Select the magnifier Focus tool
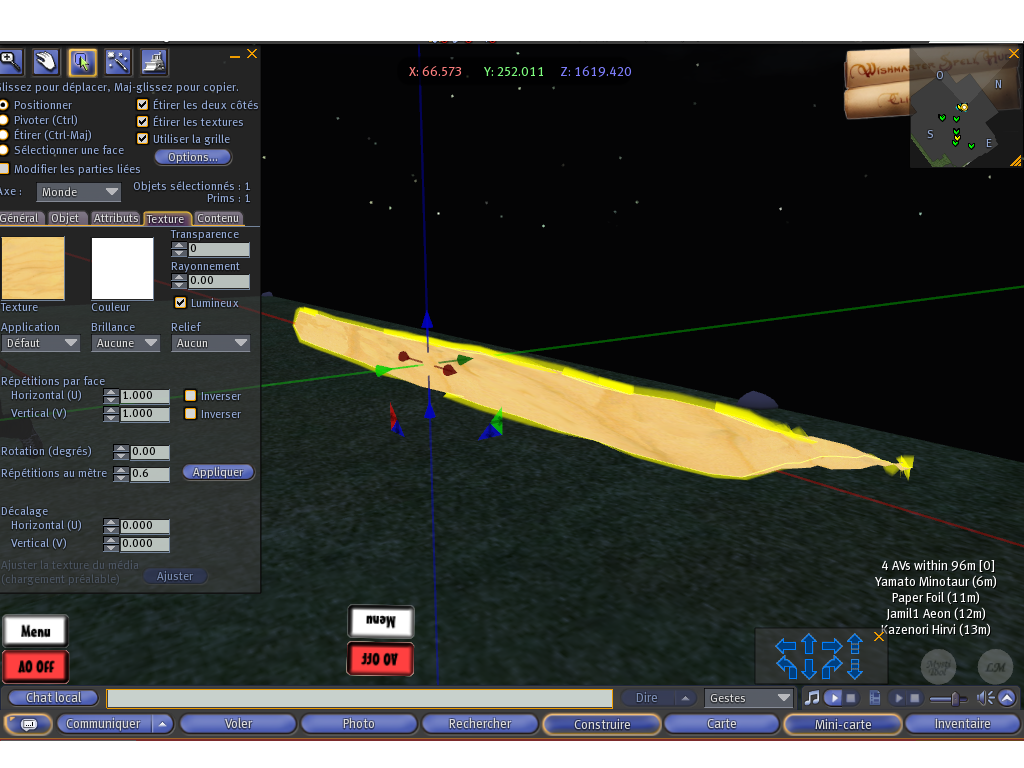The width and height of the screenshot is (1024, 768). [10, 62]
